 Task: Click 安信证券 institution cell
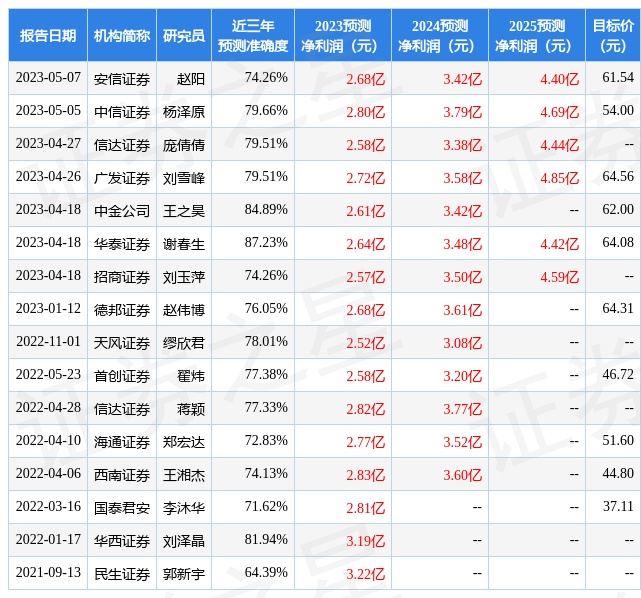tap(122, 78)
